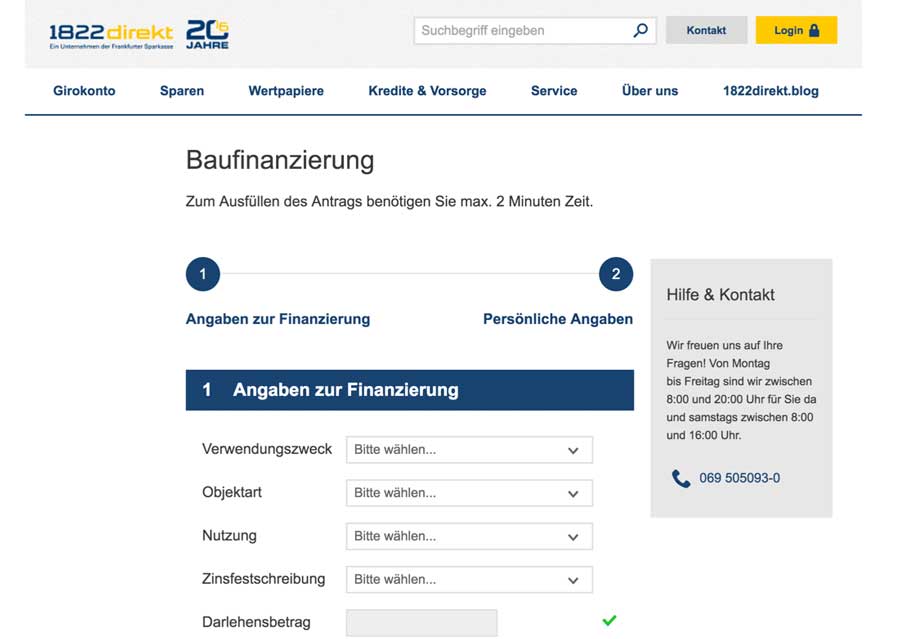
Task: Go to 1822direkt.blog
Action: 770,91
